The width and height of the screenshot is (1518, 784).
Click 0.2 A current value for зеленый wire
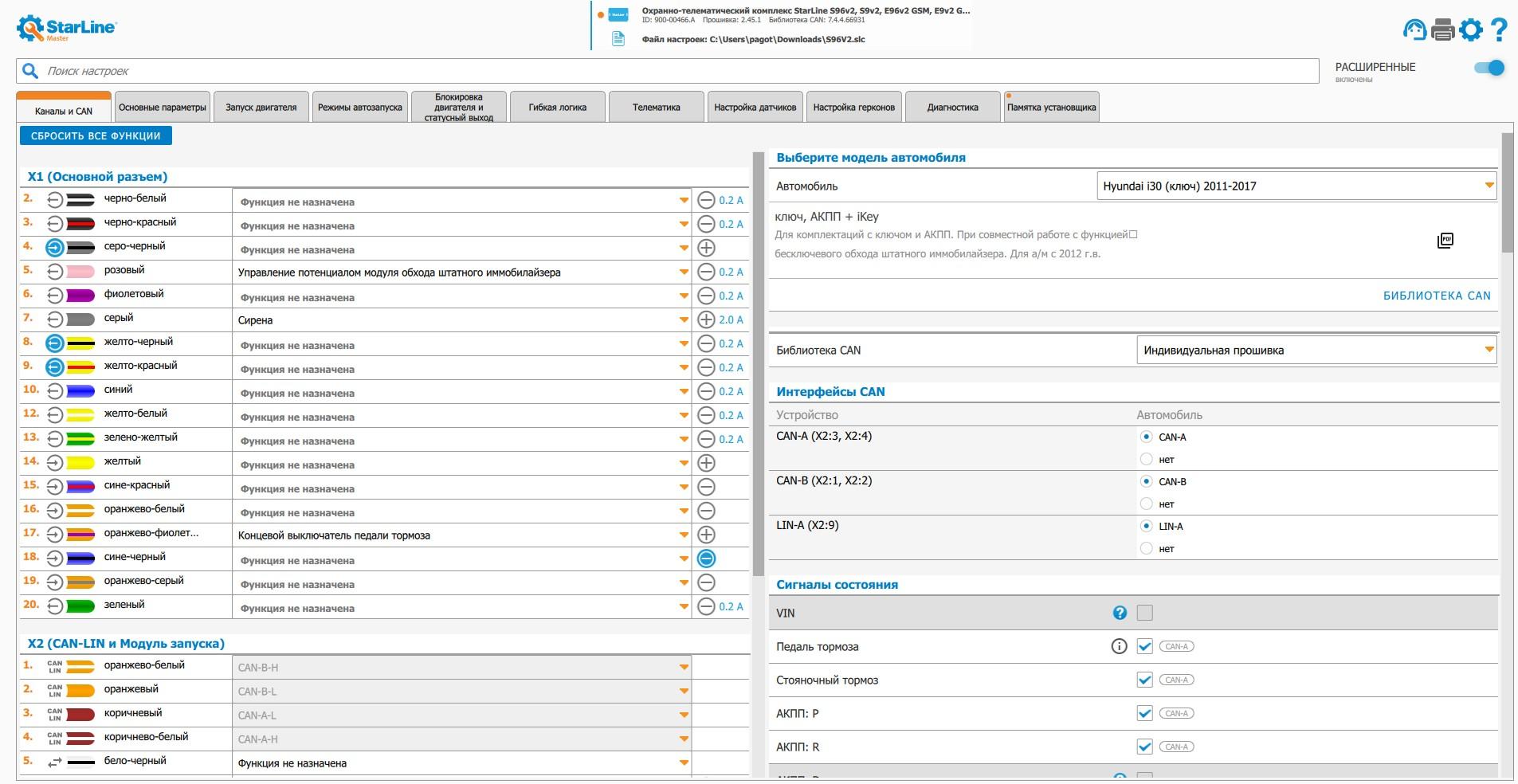[731, 606]
